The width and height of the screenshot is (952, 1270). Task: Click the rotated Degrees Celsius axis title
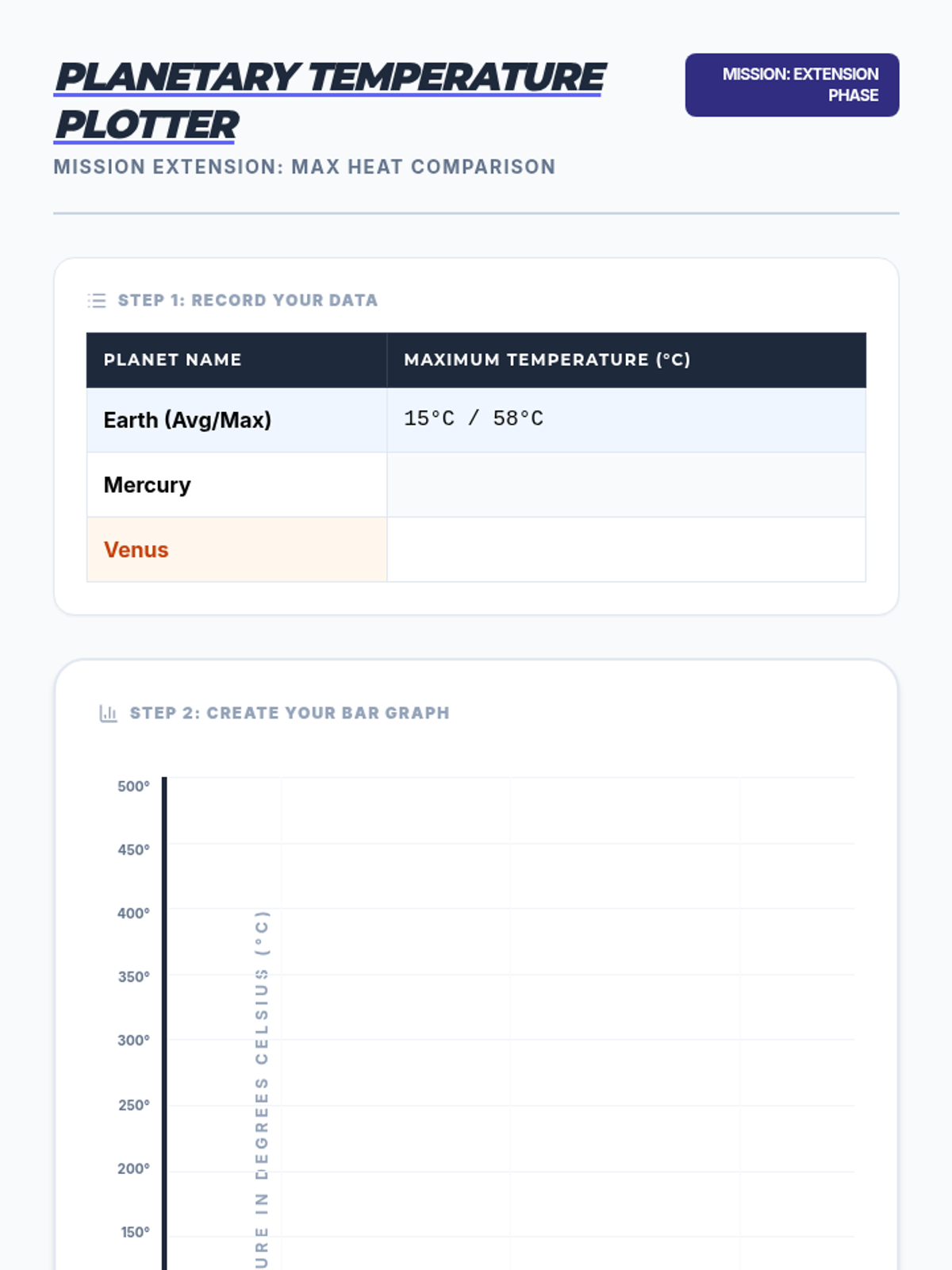tap(262, 1087)
